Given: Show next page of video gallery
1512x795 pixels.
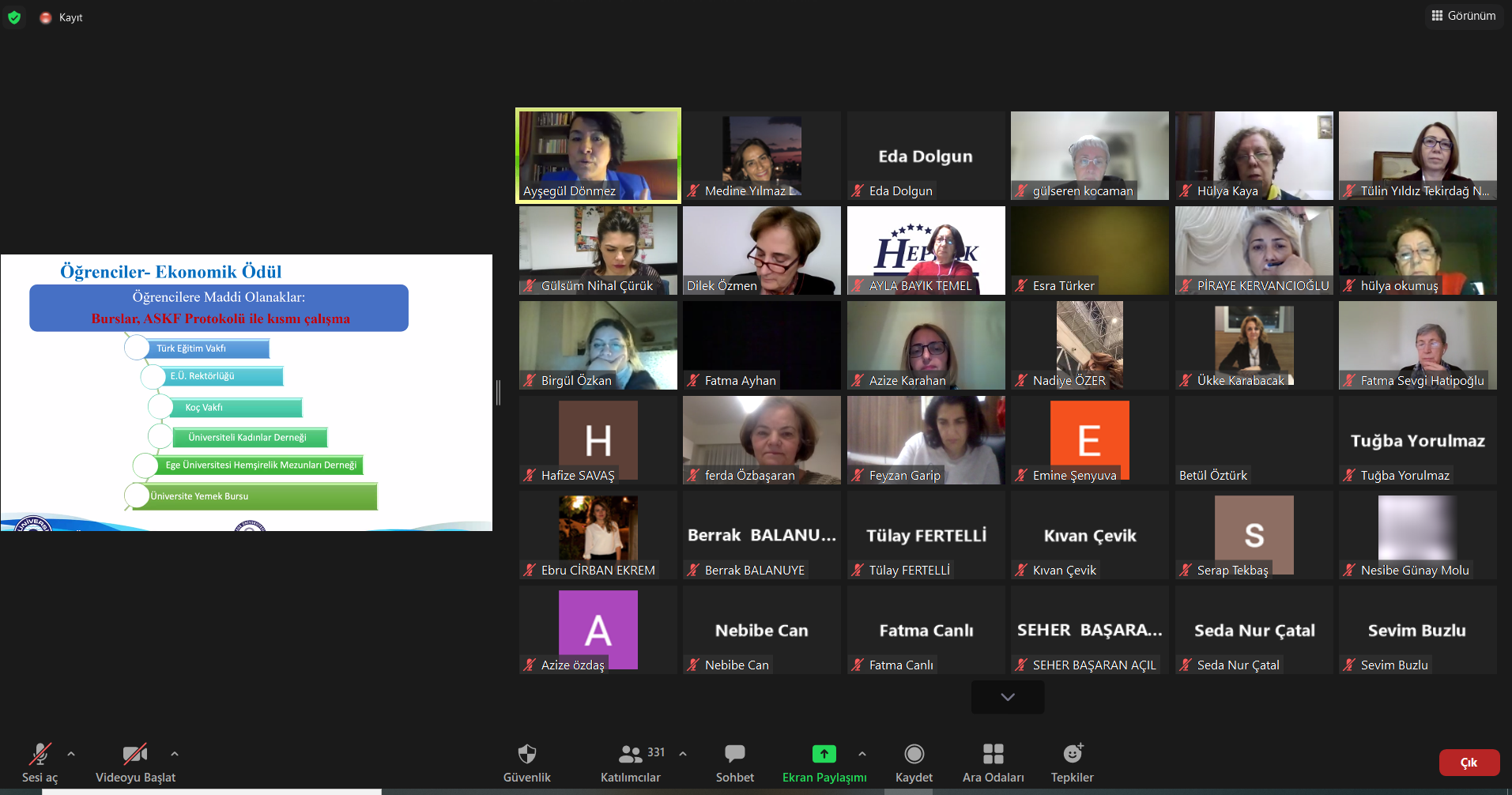Looking at the screenshot, I should pos(1008,697).
